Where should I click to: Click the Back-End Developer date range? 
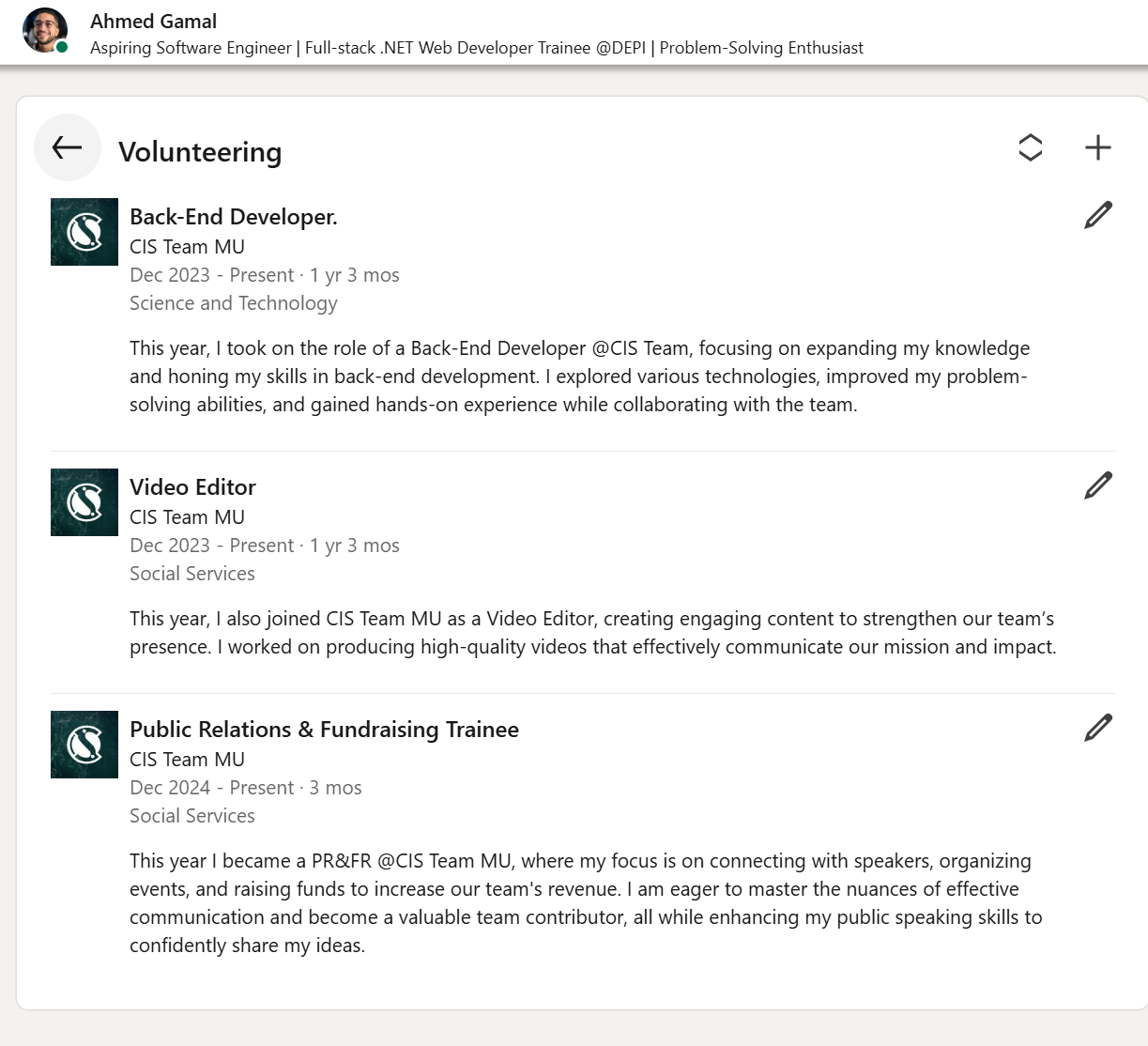(264, 275)
